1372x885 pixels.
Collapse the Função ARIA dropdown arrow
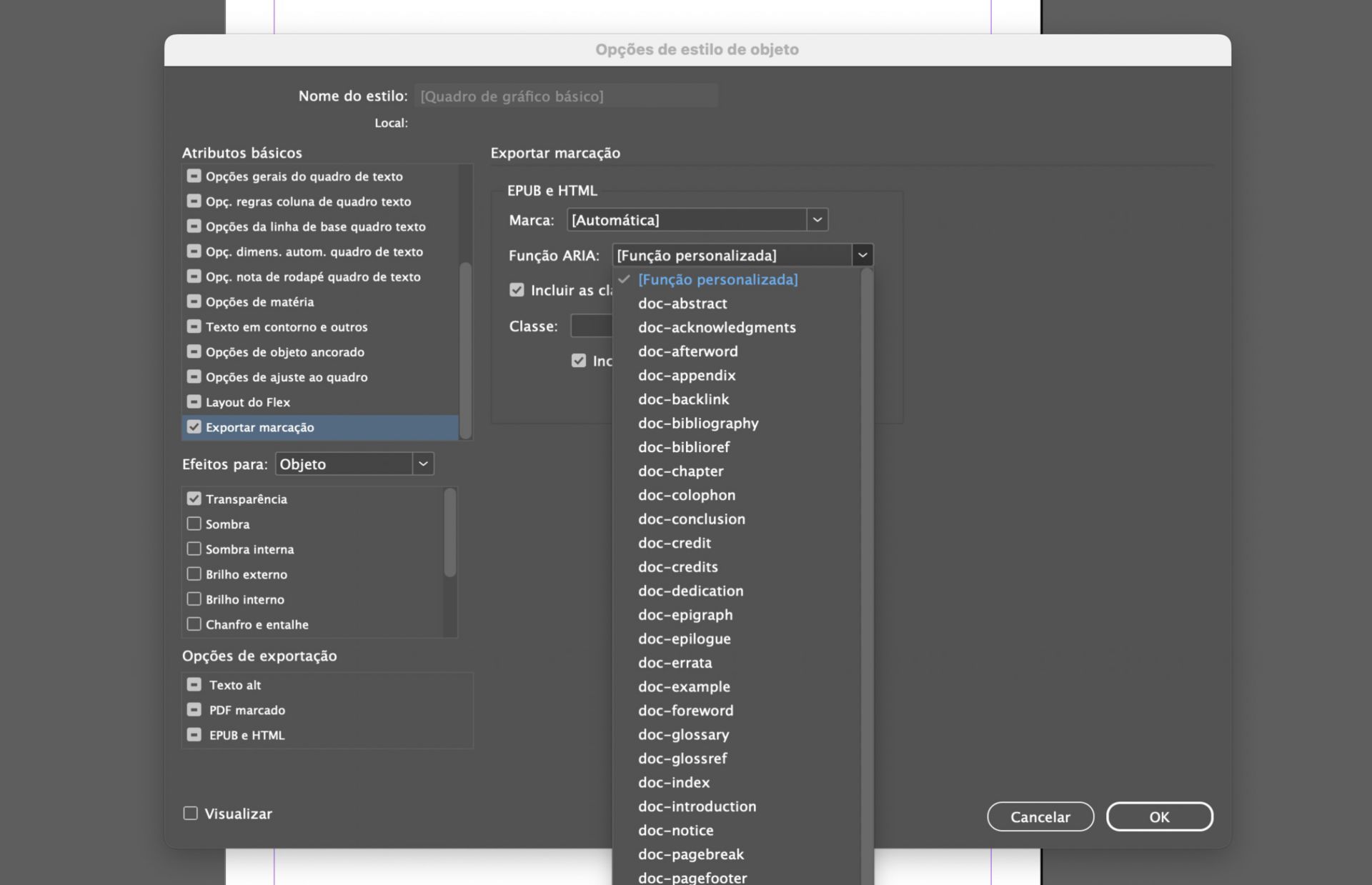click(x=863, y=255)
